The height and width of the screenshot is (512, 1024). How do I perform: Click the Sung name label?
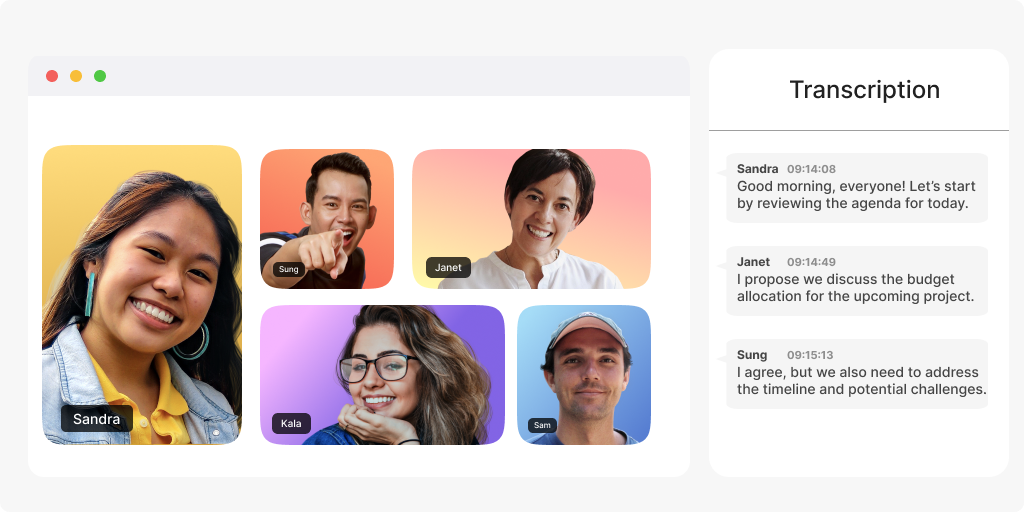[289, 269]
